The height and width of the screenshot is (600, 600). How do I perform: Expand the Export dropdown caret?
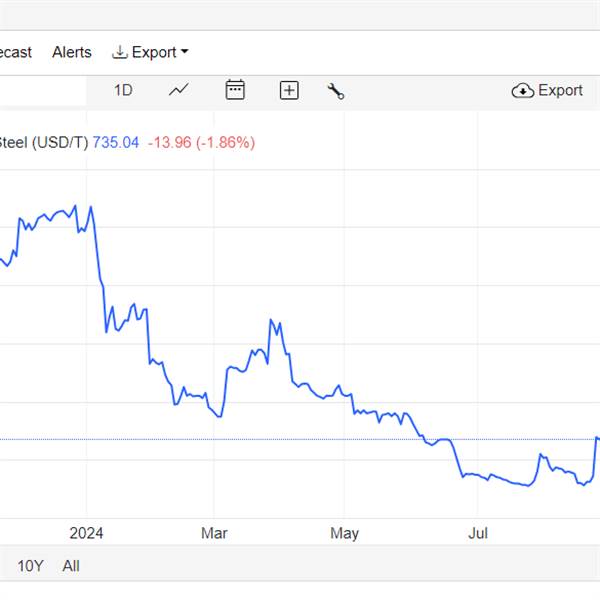(184, 51)
